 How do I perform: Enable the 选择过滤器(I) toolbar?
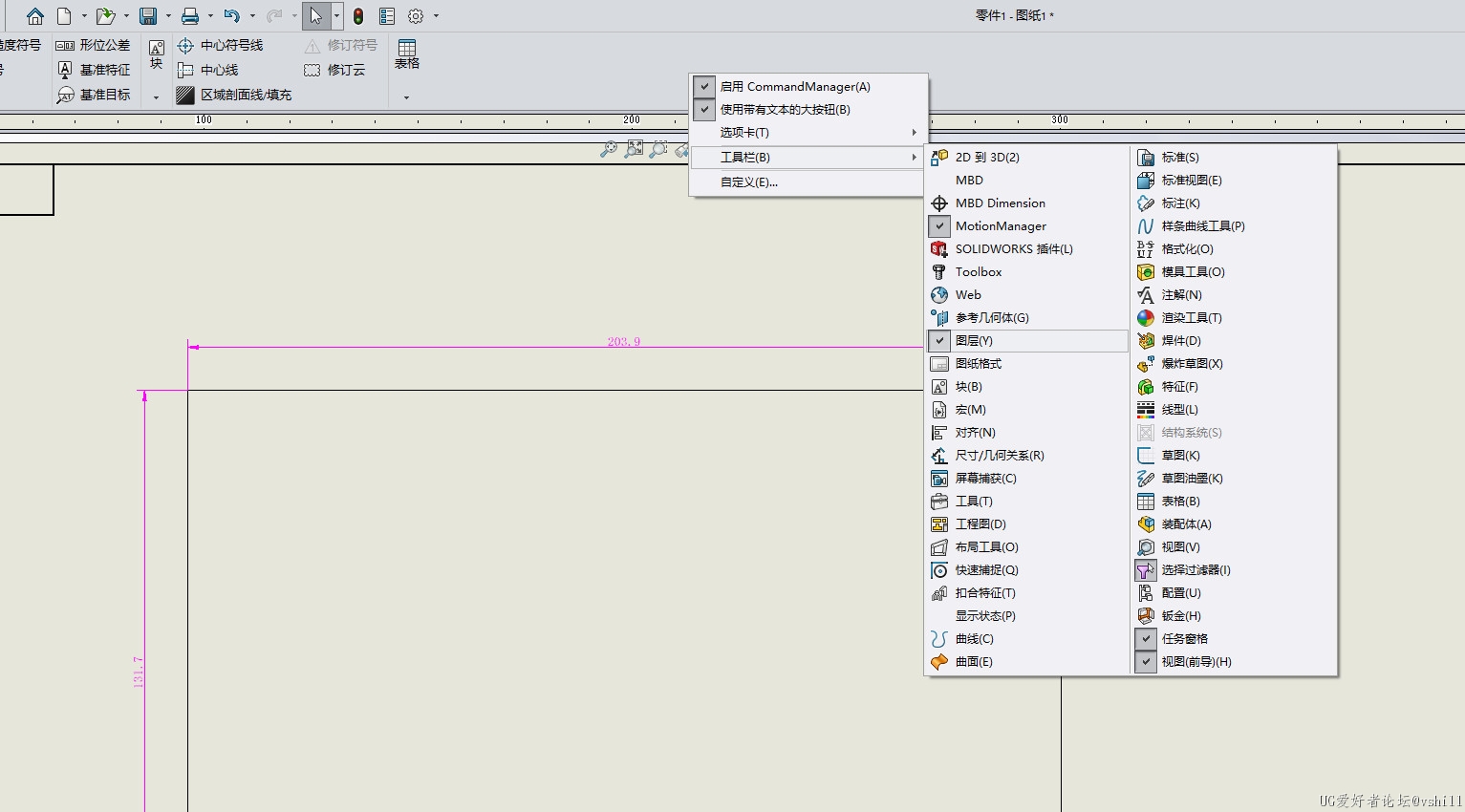click(x=1234, y=569)
